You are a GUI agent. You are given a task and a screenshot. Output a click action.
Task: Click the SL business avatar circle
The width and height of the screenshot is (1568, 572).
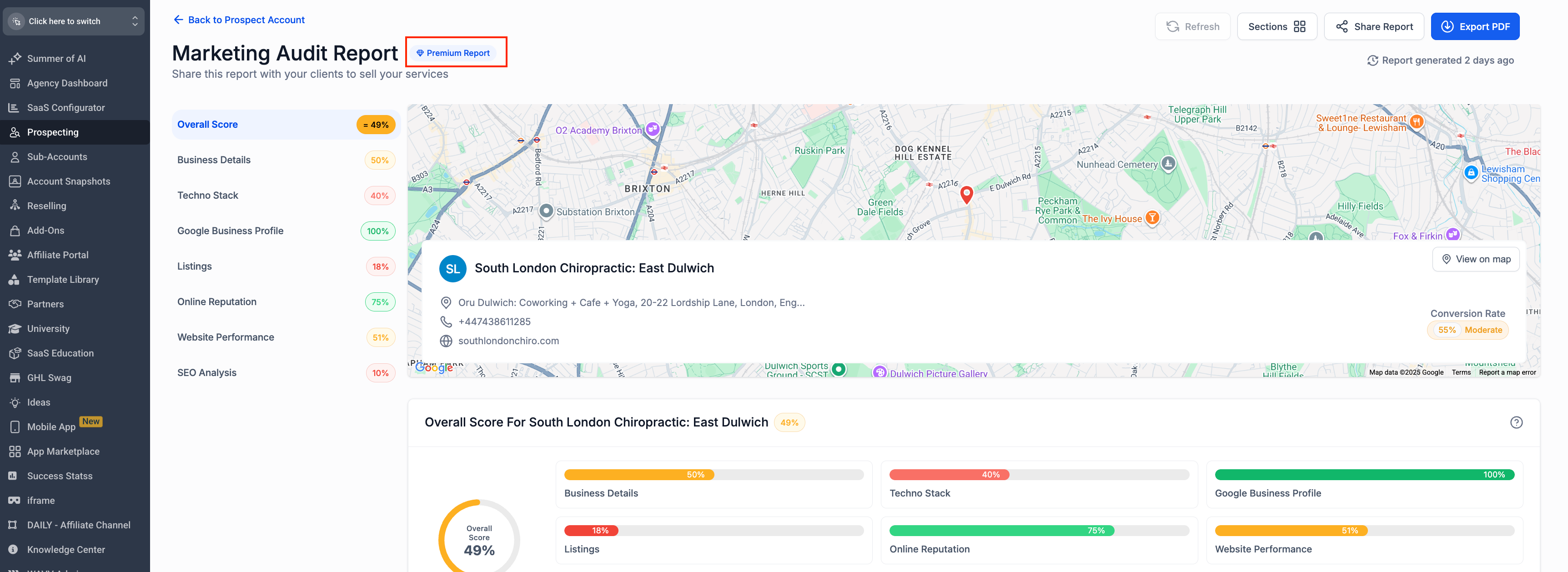452,268
